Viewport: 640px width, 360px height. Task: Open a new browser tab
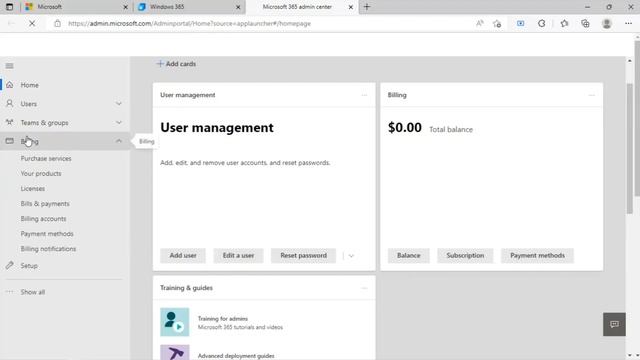click(367, 7)
